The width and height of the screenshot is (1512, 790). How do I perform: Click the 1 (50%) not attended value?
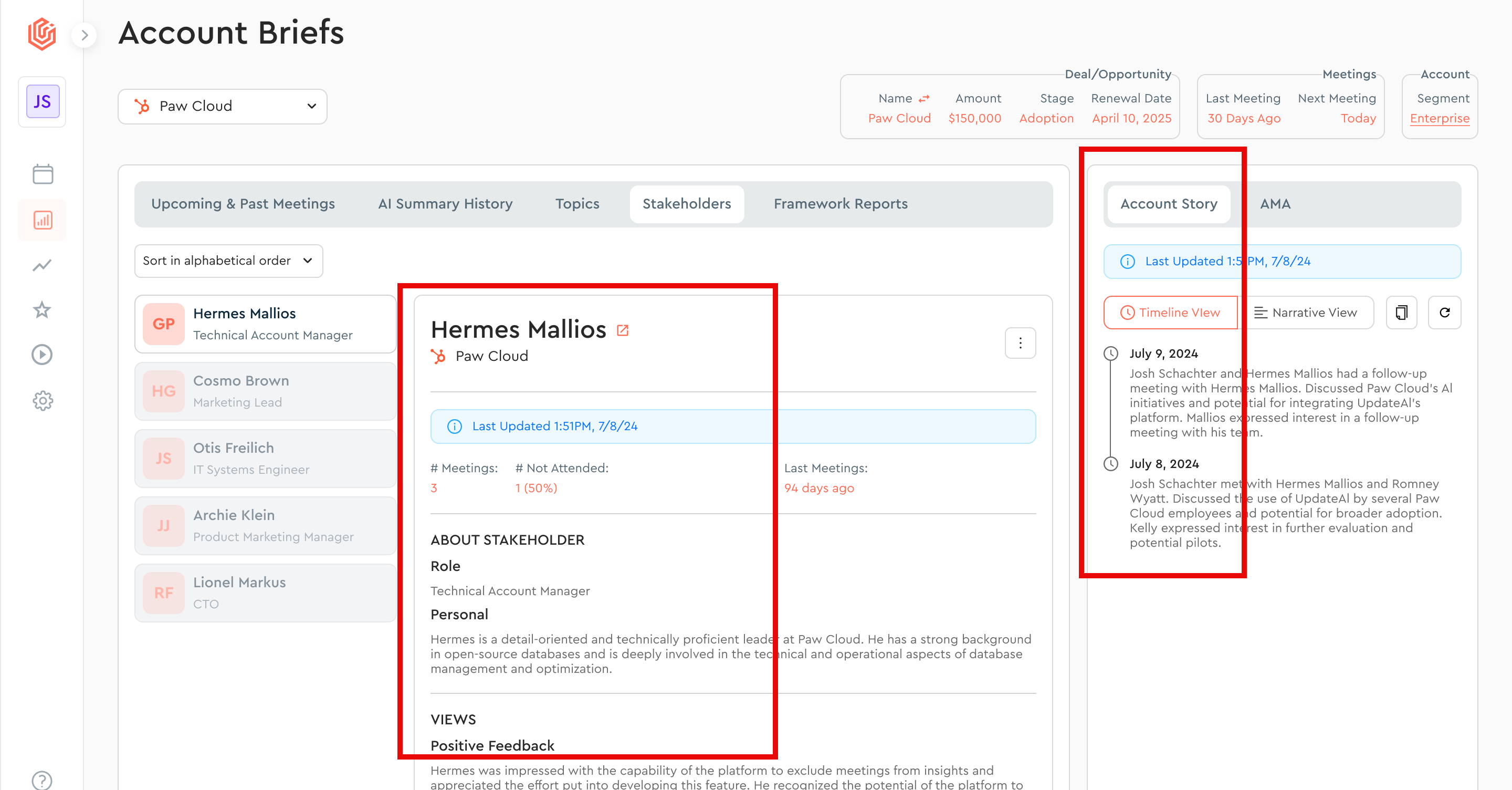click(x=536, y=488)
